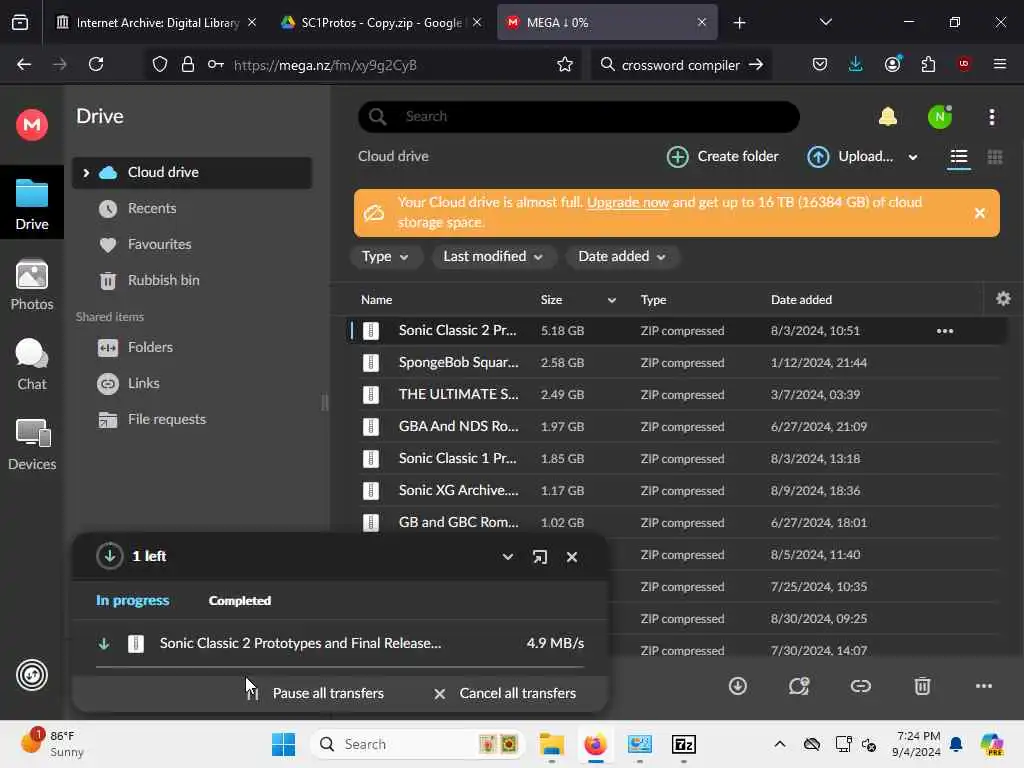Screen dimensions: 1024x768
Task: Open a new browser tab
Action: 739,22
